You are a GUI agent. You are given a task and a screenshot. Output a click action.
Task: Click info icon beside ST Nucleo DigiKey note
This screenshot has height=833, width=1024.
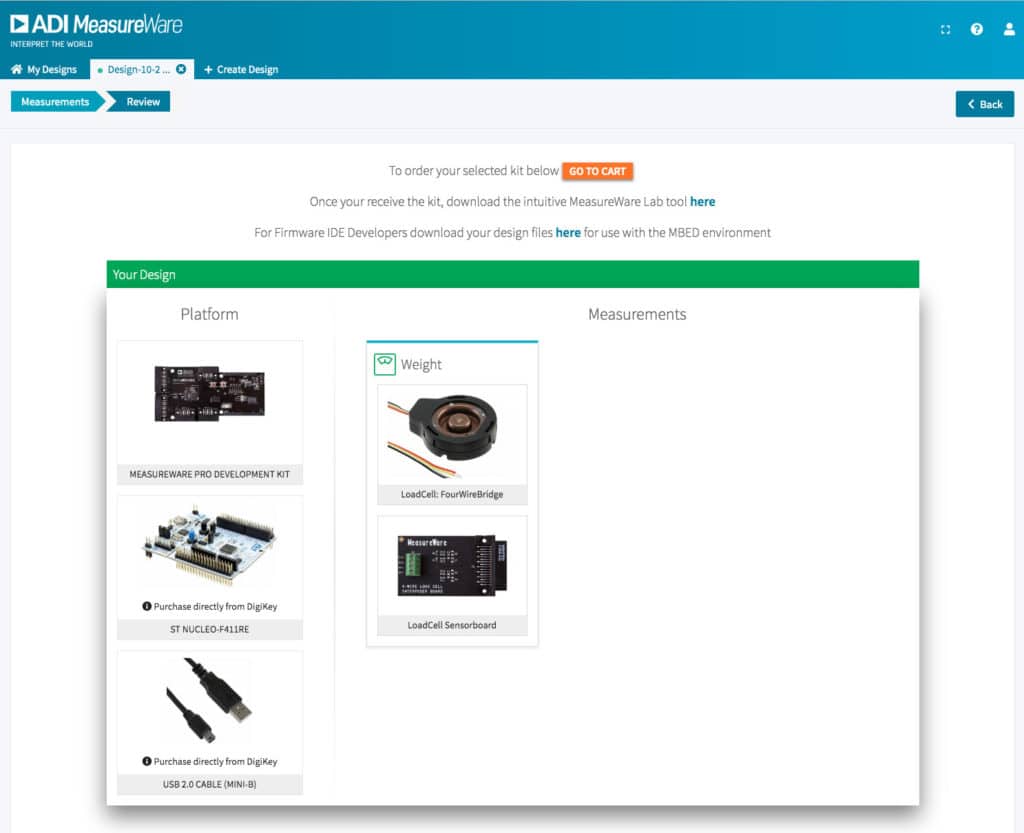pyautogui.click(x=147, y=606)
